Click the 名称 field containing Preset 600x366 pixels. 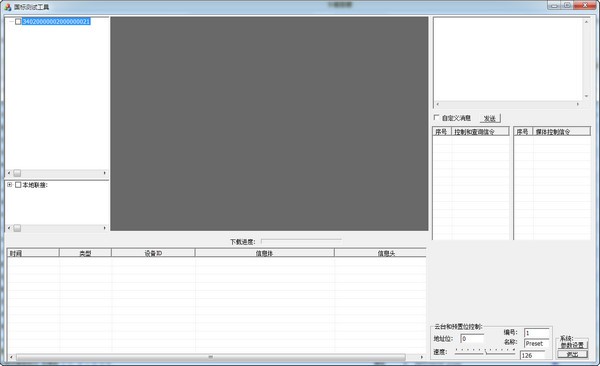coord(536,343)
